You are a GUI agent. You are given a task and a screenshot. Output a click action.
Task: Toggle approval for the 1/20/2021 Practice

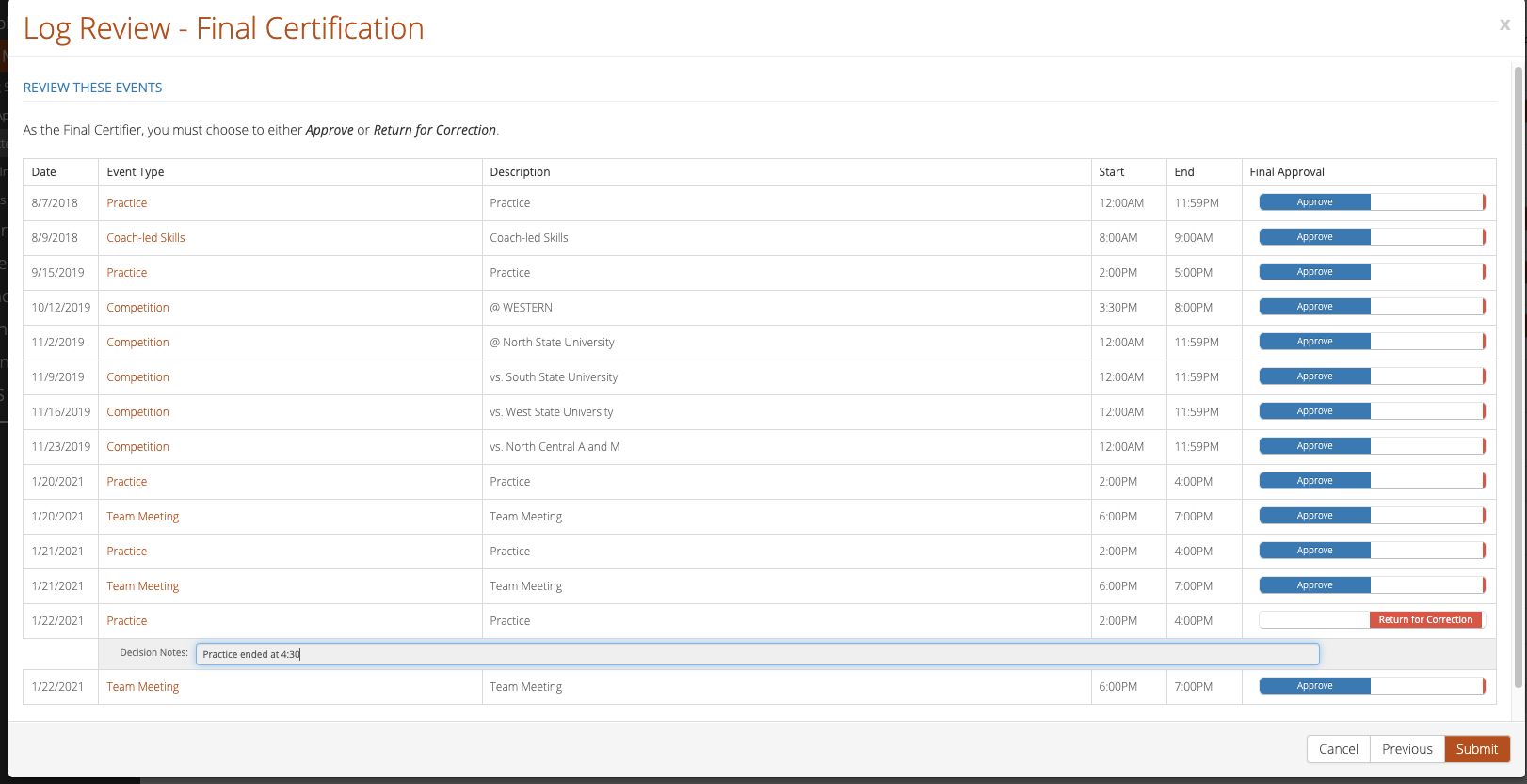[1372, 481]
